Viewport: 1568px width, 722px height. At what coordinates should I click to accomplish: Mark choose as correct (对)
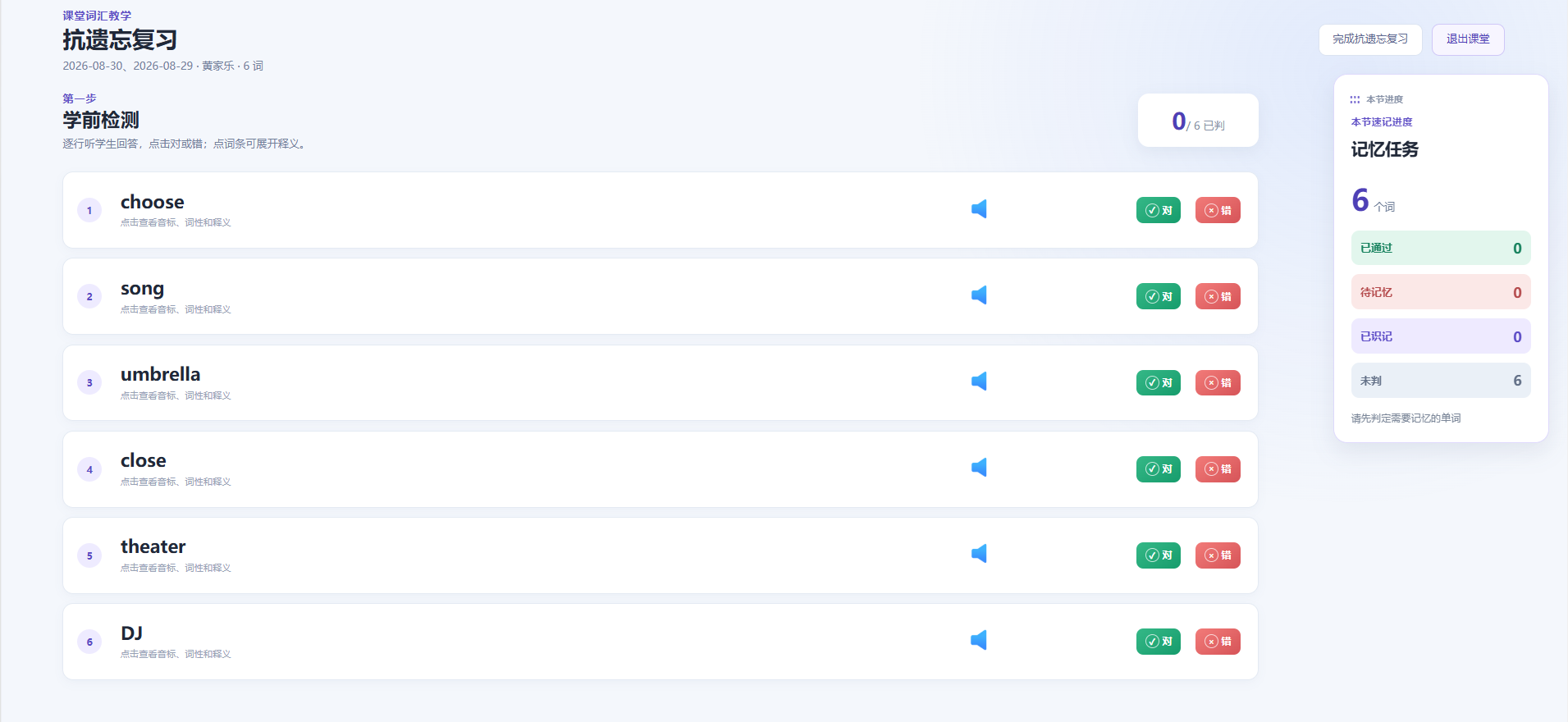pos(1159,210)
